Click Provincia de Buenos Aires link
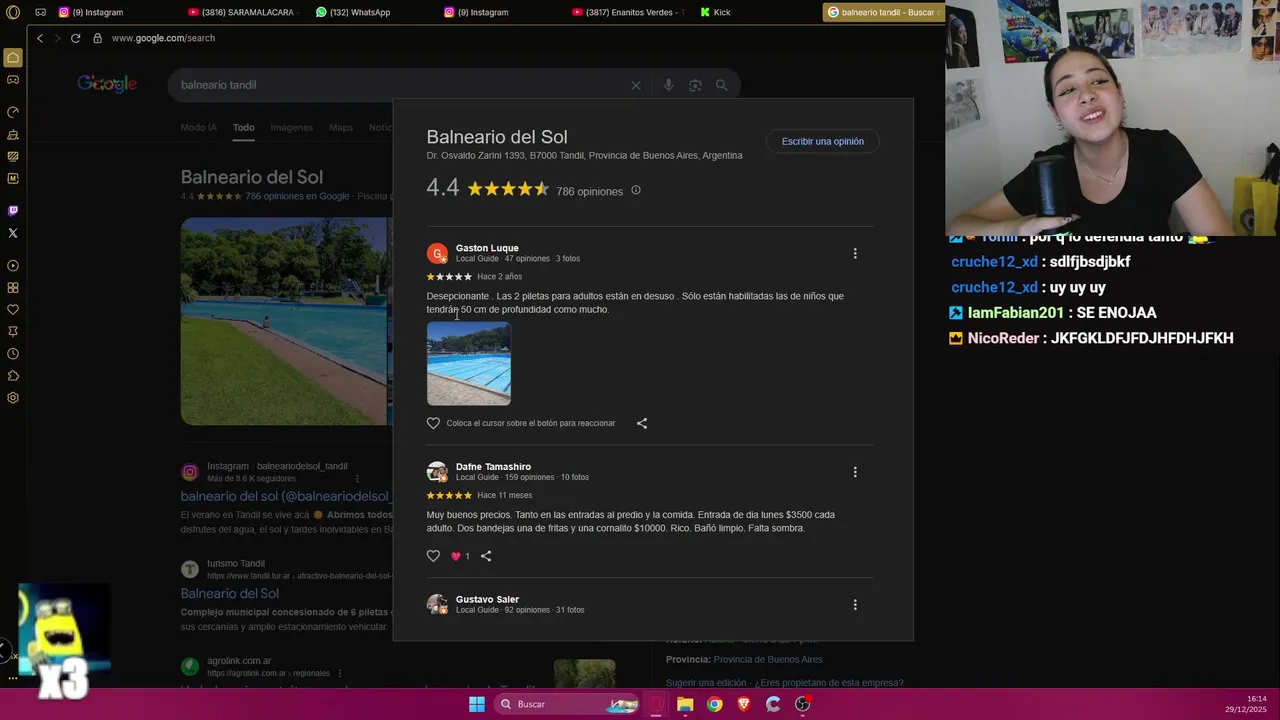Screen dimensions: 1280x720 768,659
